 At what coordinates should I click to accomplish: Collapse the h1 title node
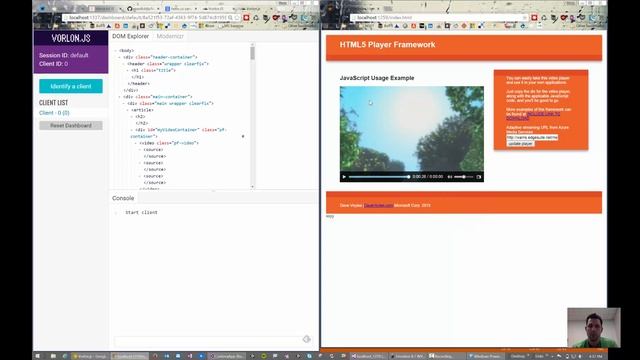point(128,70)
